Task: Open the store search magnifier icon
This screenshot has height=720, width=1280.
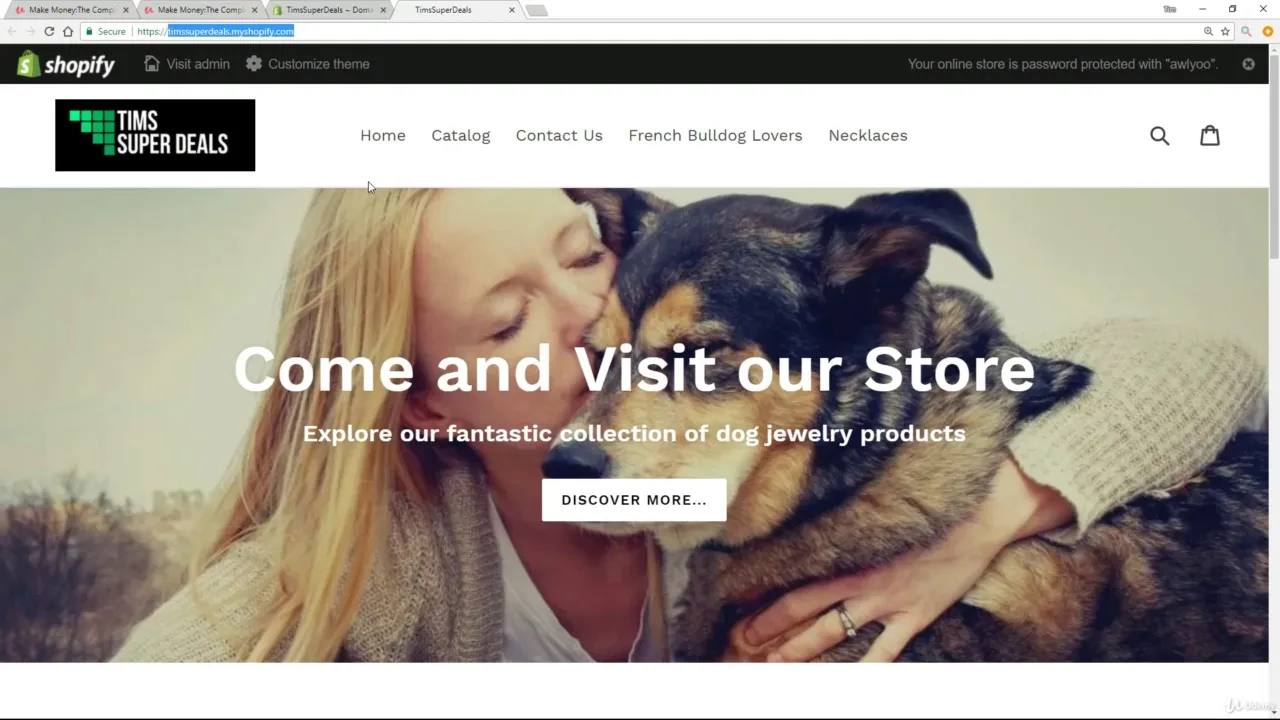Action: click(x=1159, y=135)
